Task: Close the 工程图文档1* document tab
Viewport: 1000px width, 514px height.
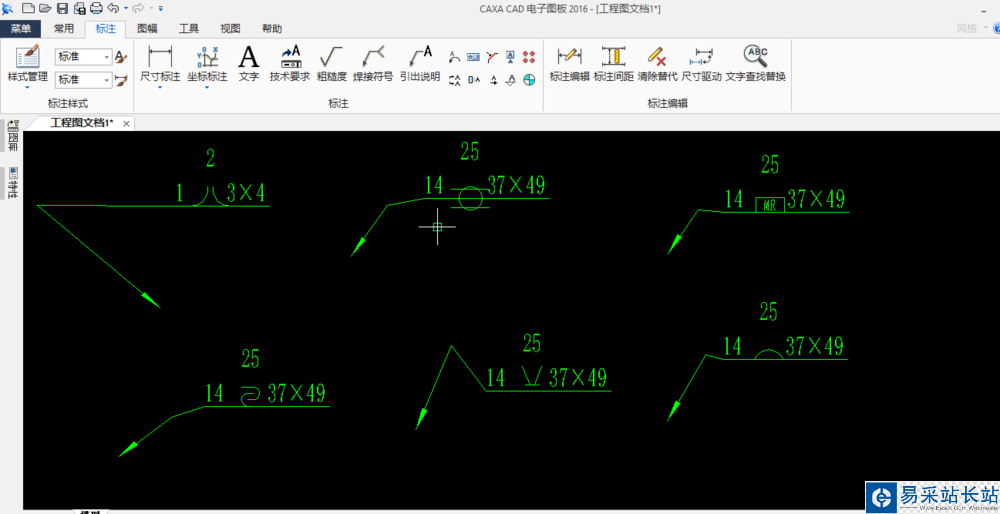Action: (126, 124)
